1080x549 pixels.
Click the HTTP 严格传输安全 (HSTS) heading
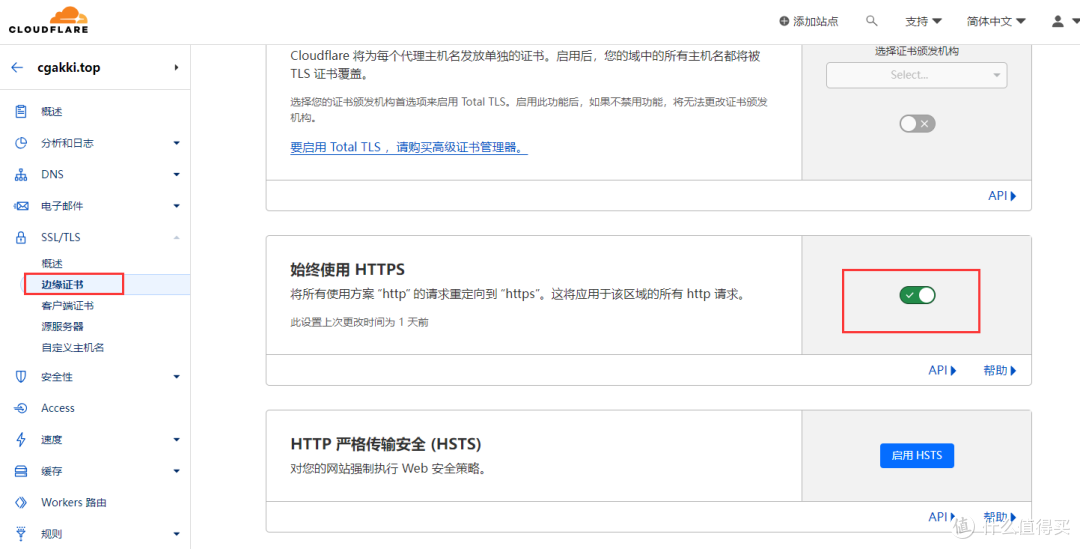click(x=386, y=443)
